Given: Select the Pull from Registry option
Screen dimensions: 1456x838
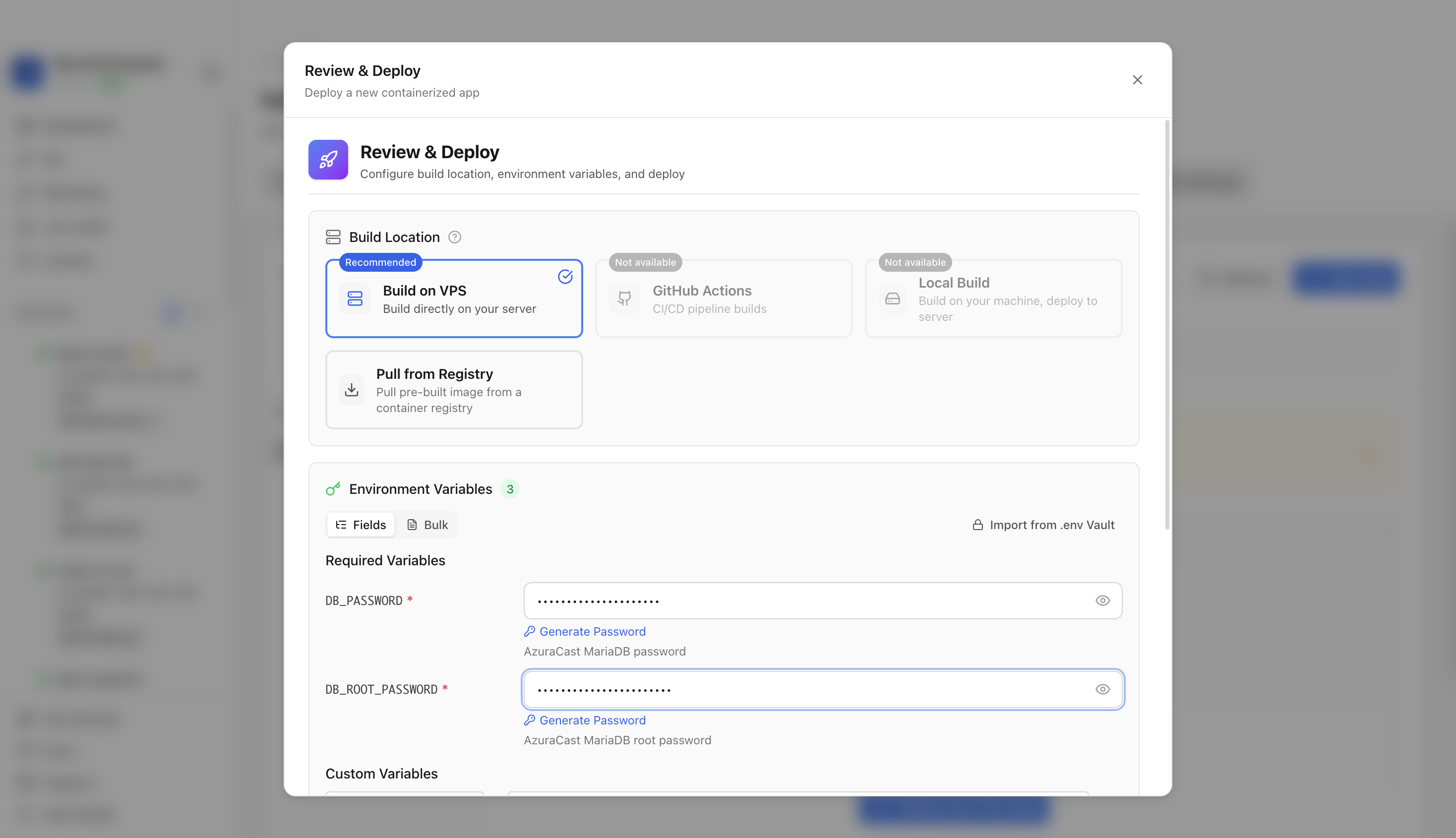Looking at the screenshot, I should 454,390.
